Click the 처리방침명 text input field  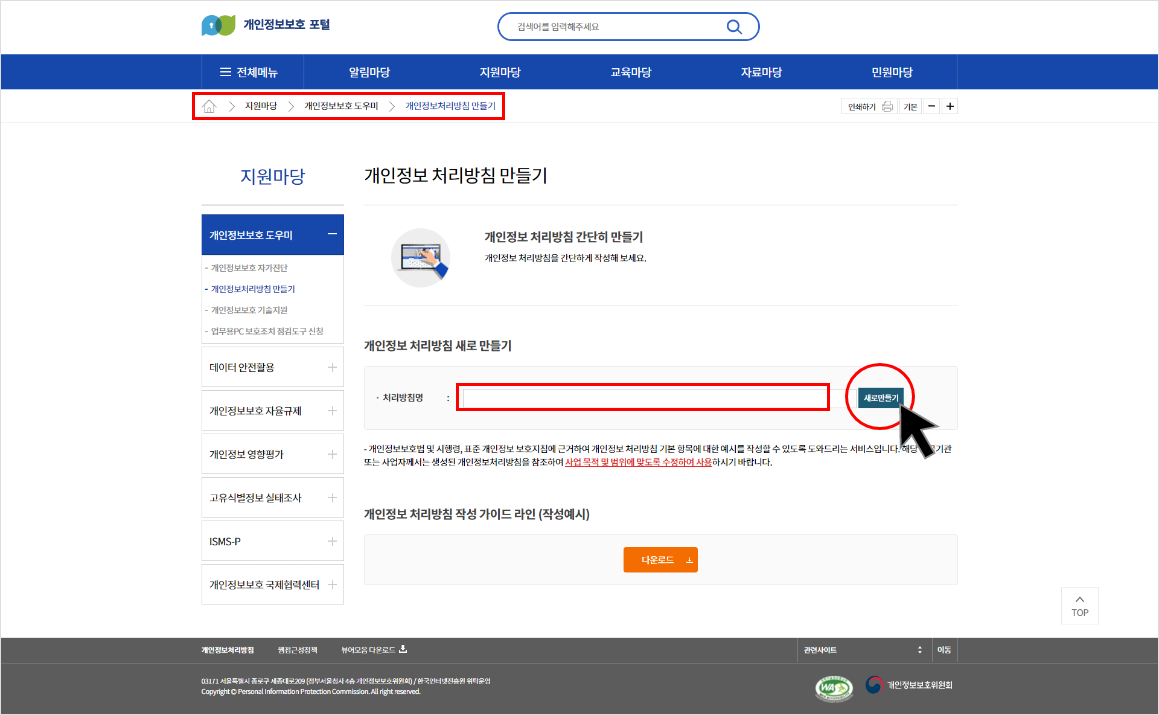pyautogui.click(x=644, y=398)
